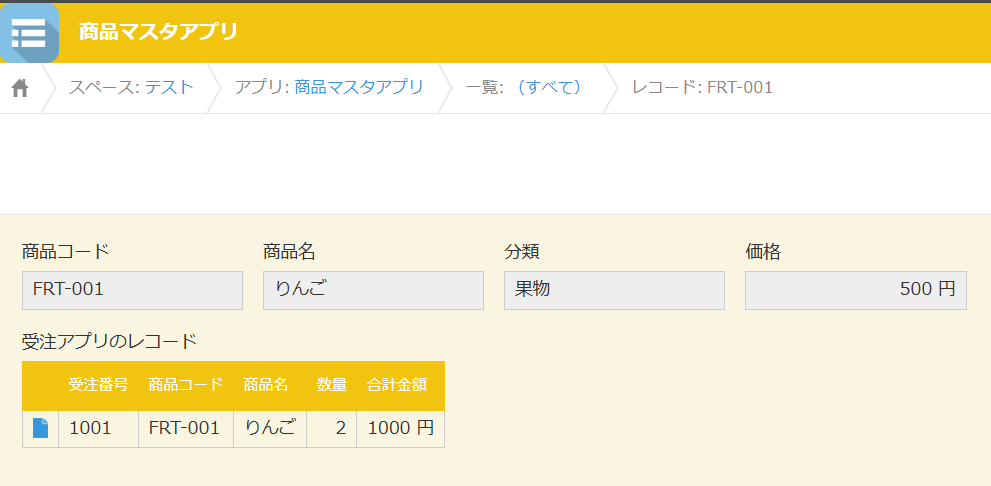Screen dimensions: 991x486
Task: Click the 価格 field showing 500 円
Action: [x=856, y=291]
